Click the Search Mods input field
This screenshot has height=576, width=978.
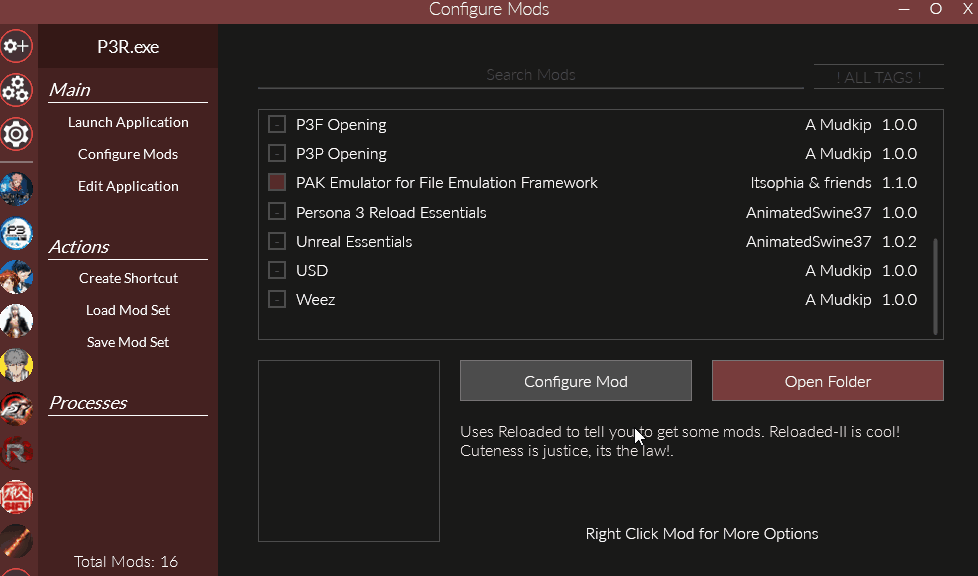tap(530, 75)
